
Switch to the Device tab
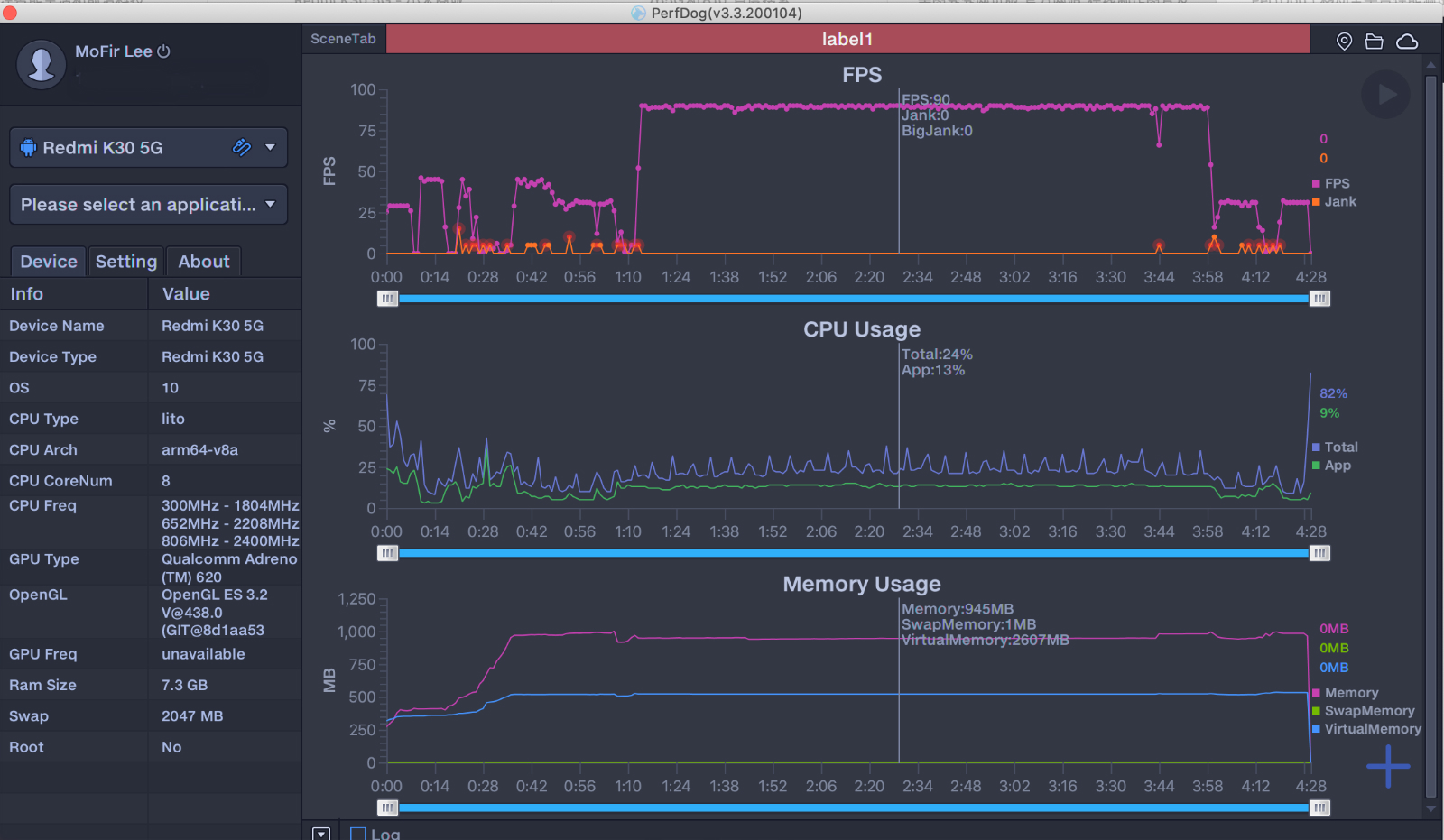pyautogui.click(x=49, y=262)
